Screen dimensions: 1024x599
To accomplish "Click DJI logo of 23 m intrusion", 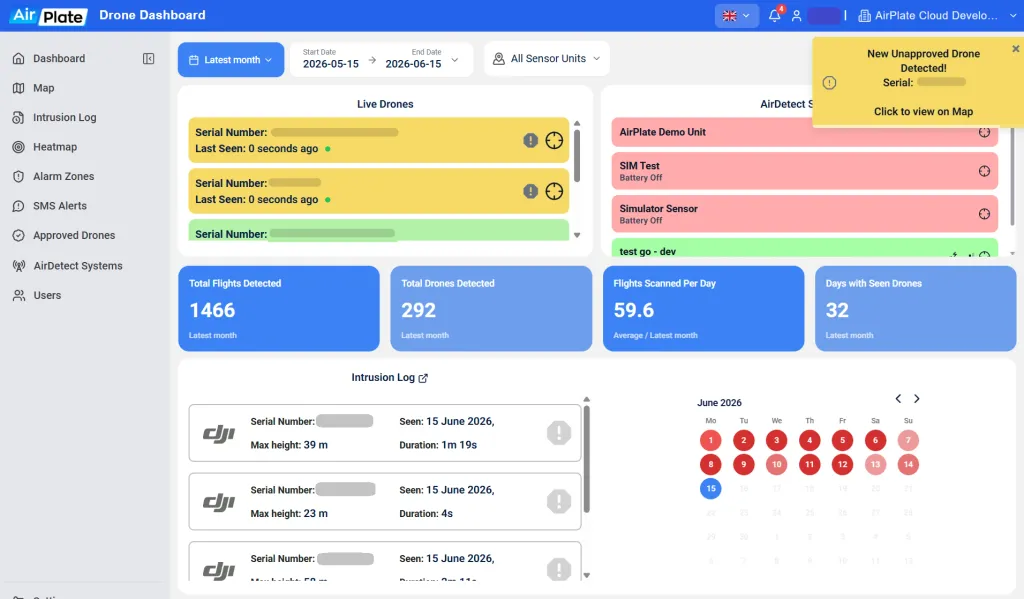I will [x=219, y=502].
